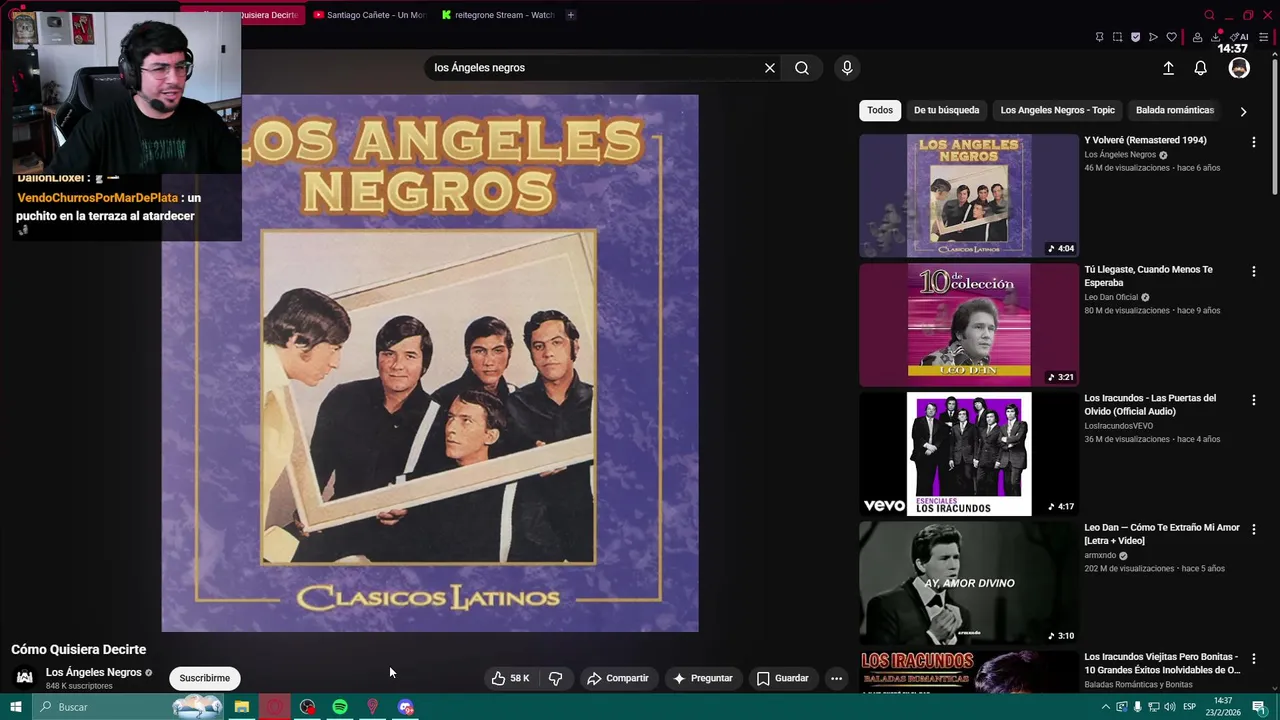Open the Windows Start menu
Viewport: 1280px width, 720px height.
coord(15,707)
